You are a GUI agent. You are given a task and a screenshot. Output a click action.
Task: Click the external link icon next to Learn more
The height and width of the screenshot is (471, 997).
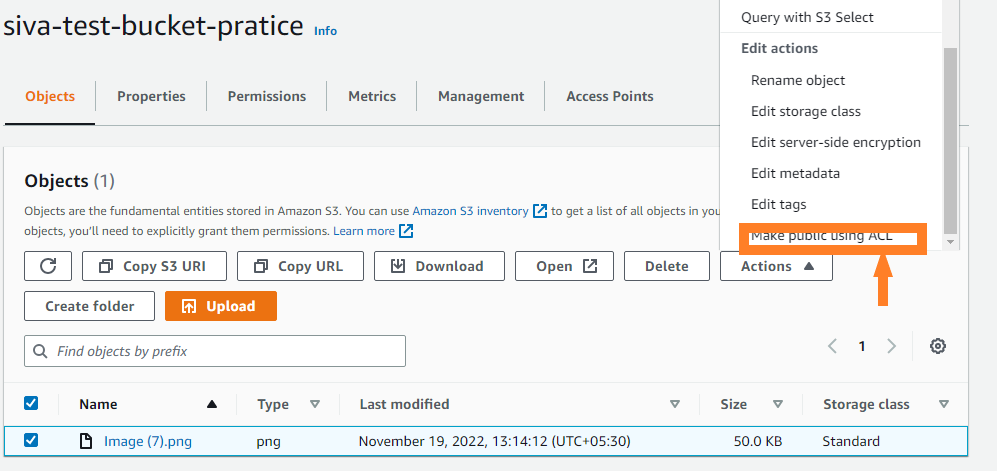point(406,231)
